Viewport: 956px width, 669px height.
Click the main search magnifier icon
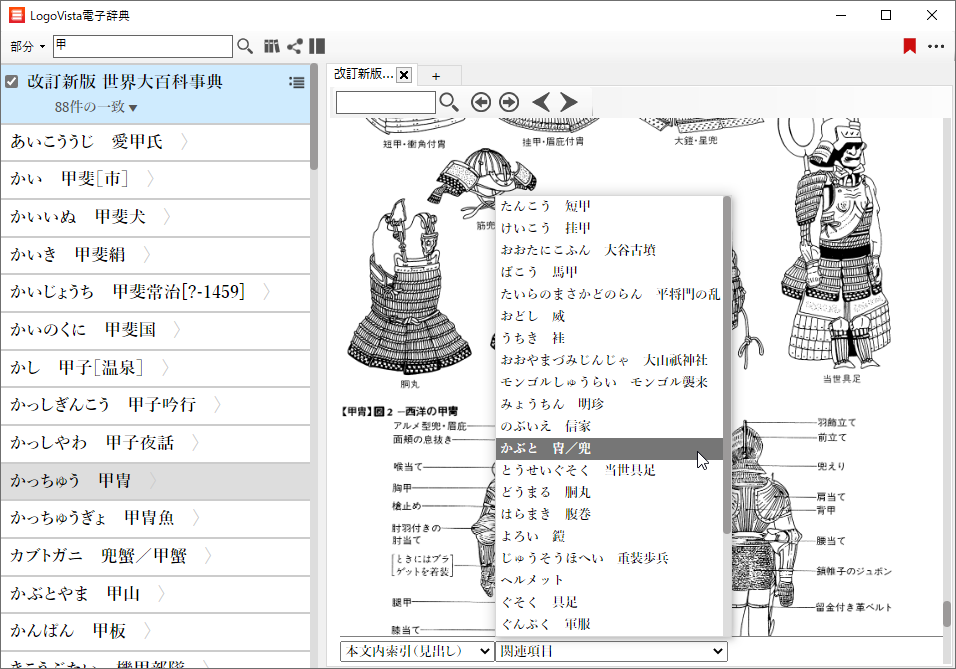245,46
